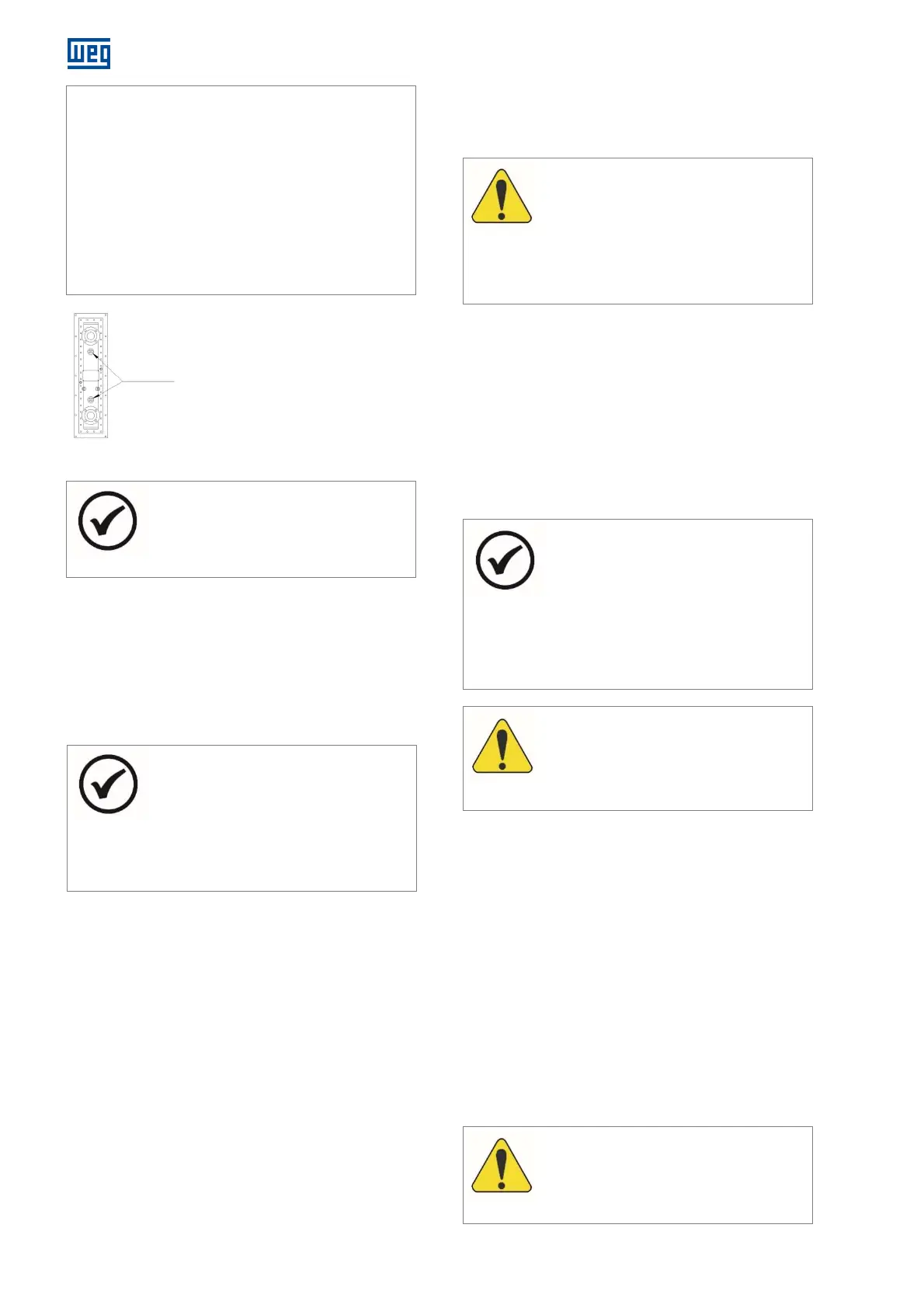Click the horizontal callout line beside the diagram
This screenshot has height=1308, width=924.
149,381
